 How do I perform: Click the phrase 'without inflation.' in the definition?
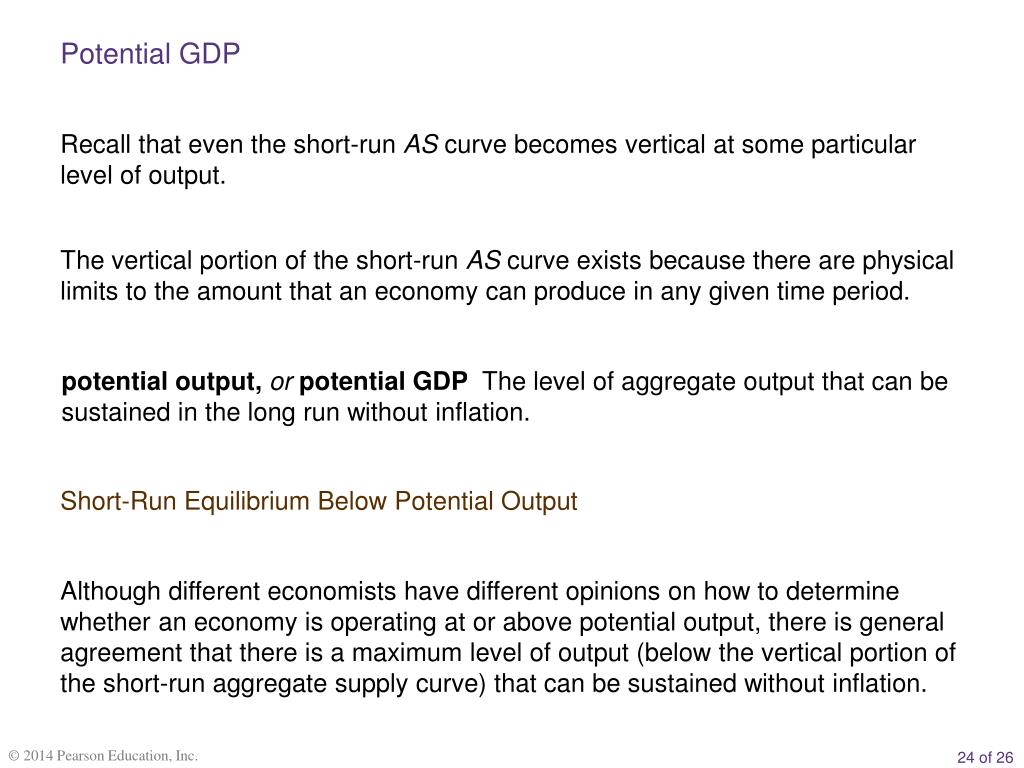click(438, 413)
